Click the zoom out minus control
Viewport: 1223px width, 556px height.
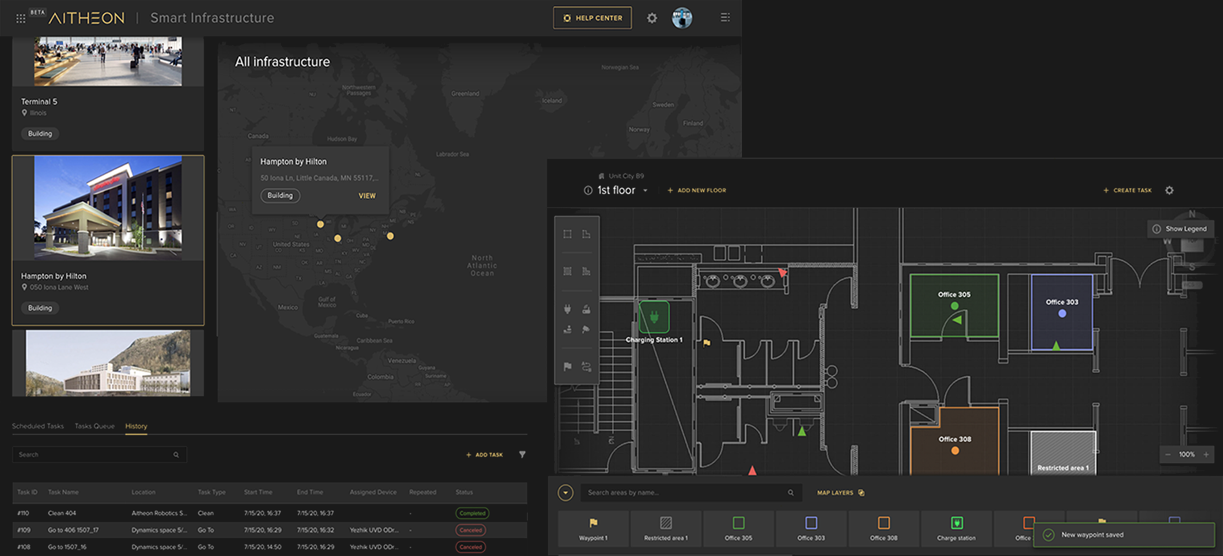1168,455
